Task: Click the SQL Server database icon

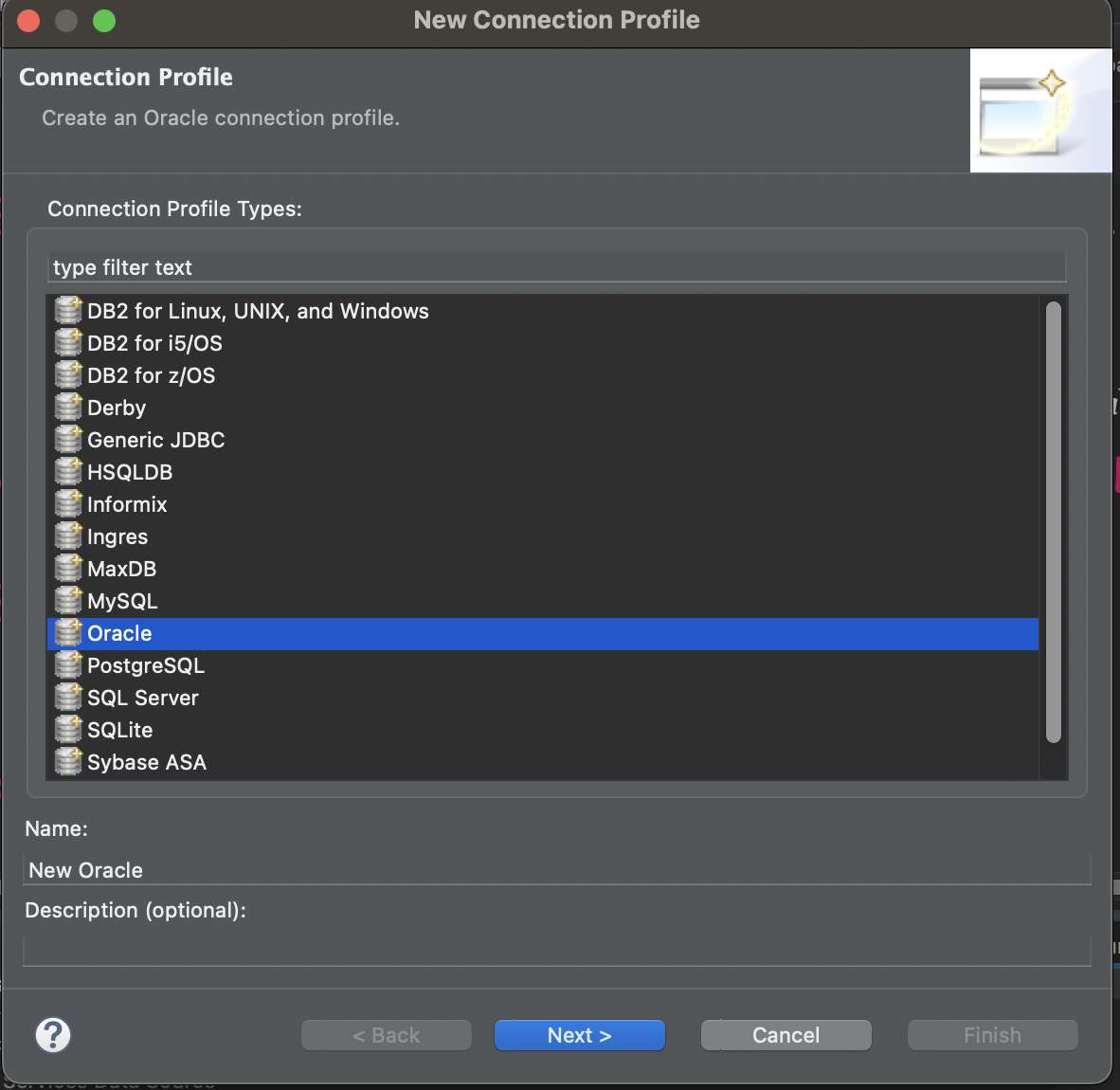Action: [x=68, y=698]
